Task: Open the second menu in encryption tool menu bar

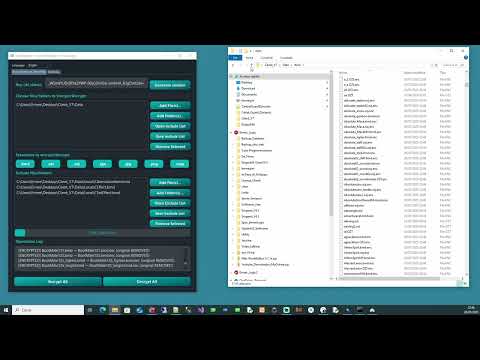Action: [33, 66]
